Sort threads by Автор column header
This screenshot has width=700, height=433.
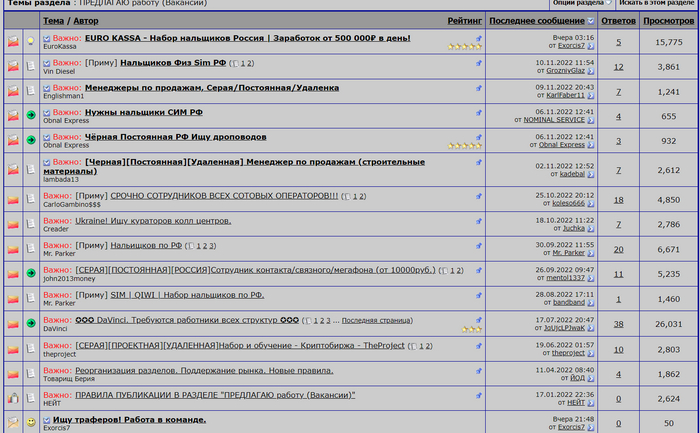click(x=86, y=21)
